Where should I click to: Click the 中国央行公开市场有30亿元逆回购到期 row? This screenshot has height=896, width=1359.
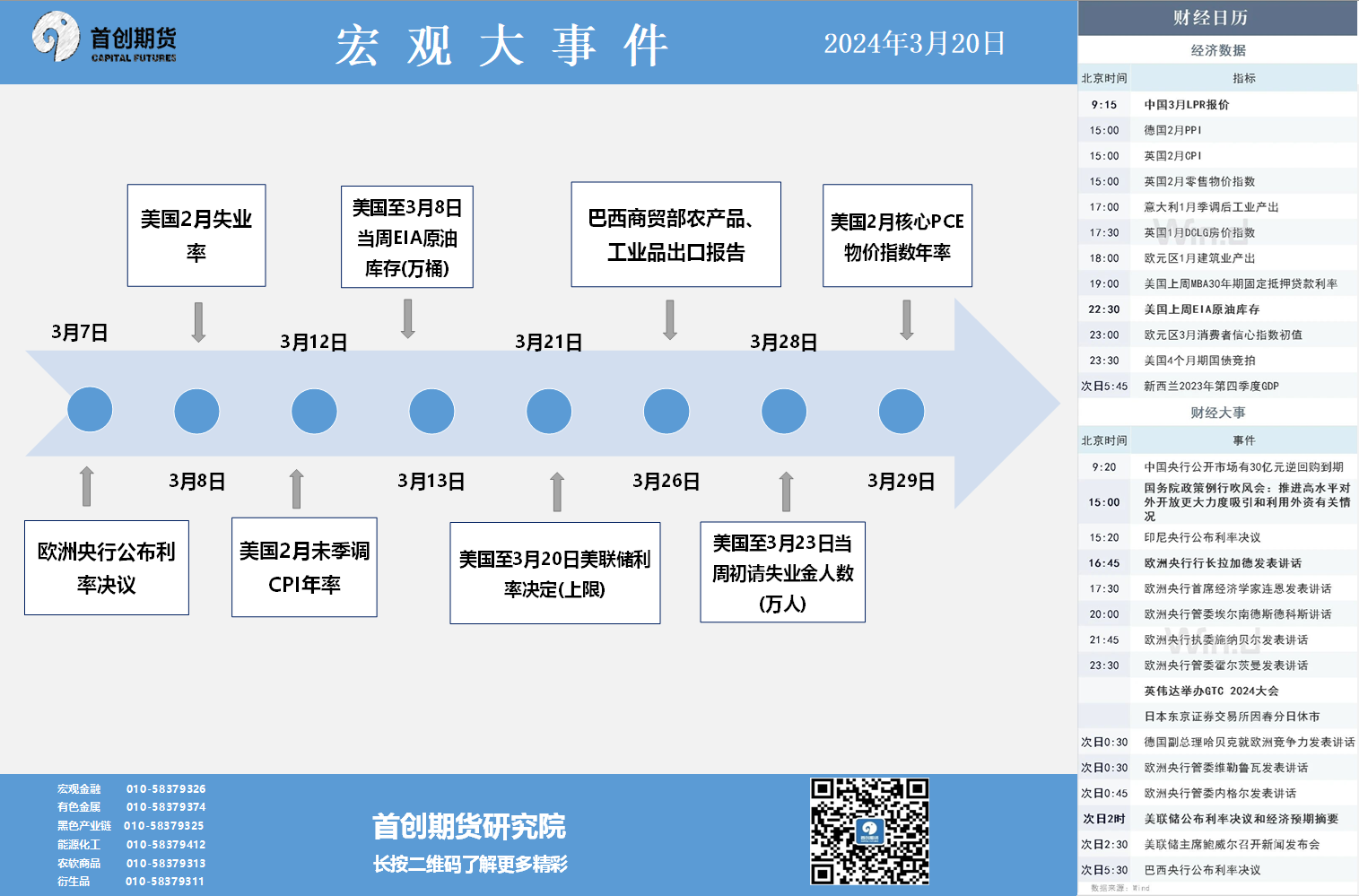[1217, 467]
